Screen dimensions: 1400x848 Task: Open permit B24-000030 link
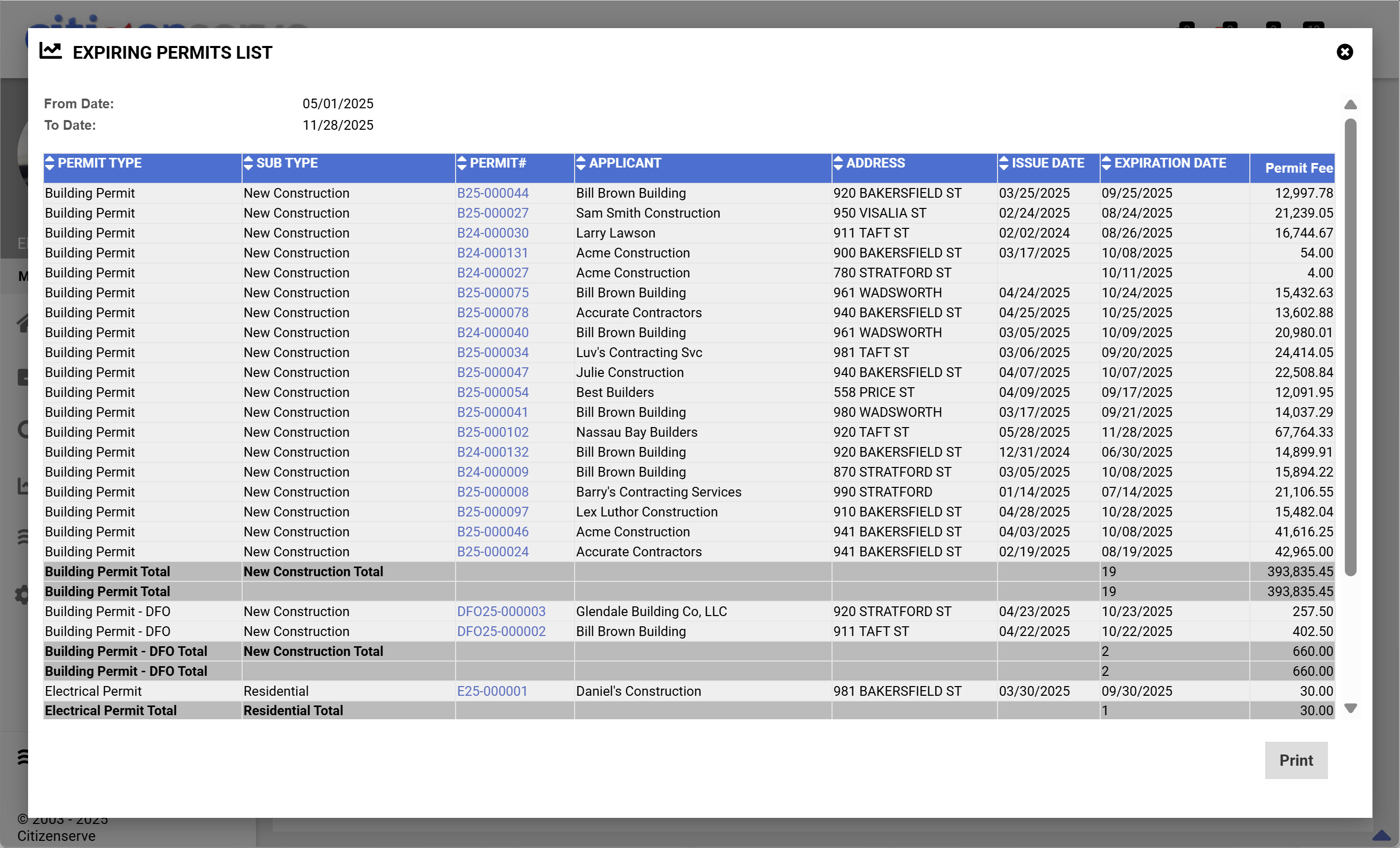pos(492,233)
